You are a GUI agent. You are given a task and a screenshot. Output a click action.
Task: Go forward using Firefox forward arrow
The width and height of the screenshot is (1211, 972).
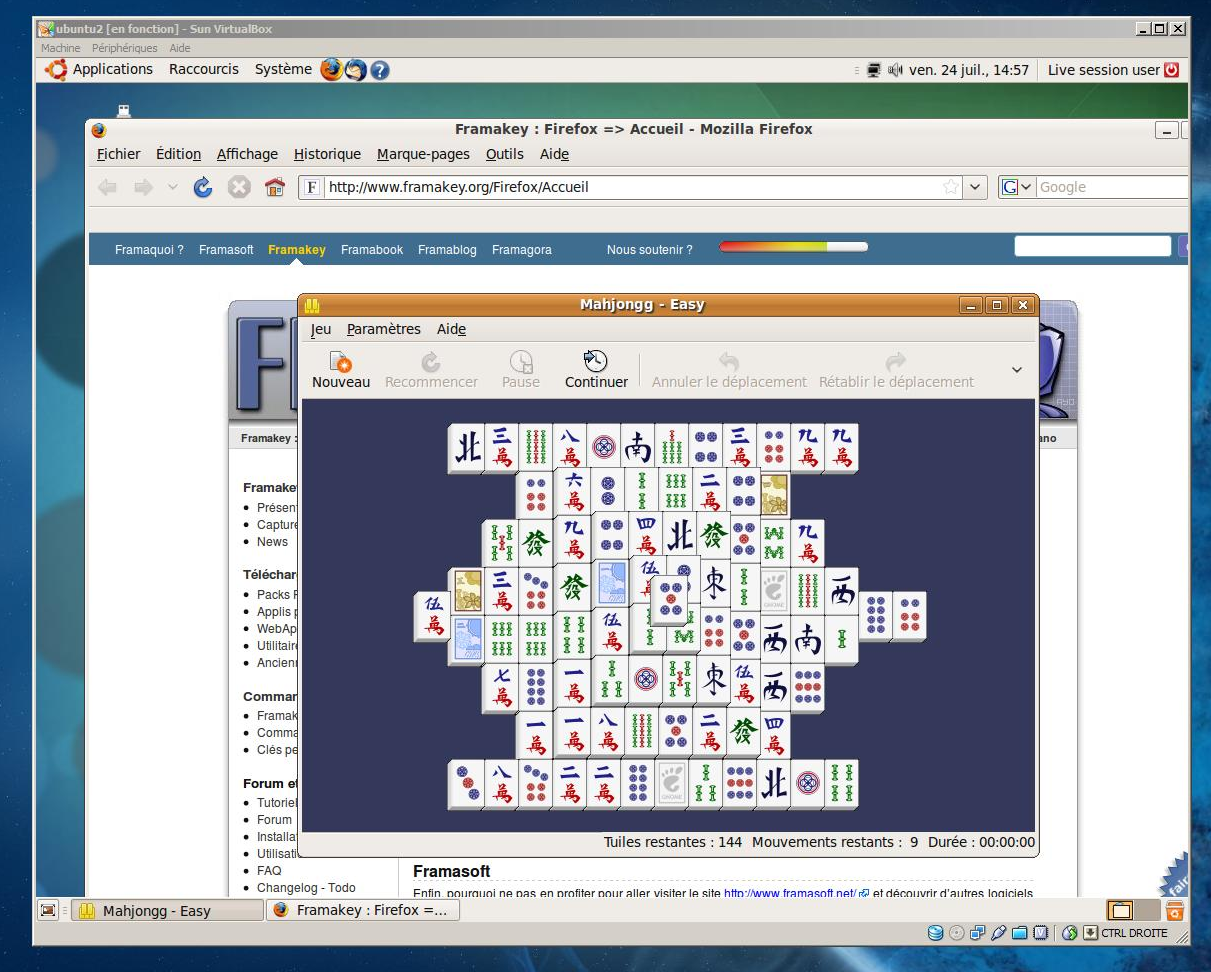143,187
